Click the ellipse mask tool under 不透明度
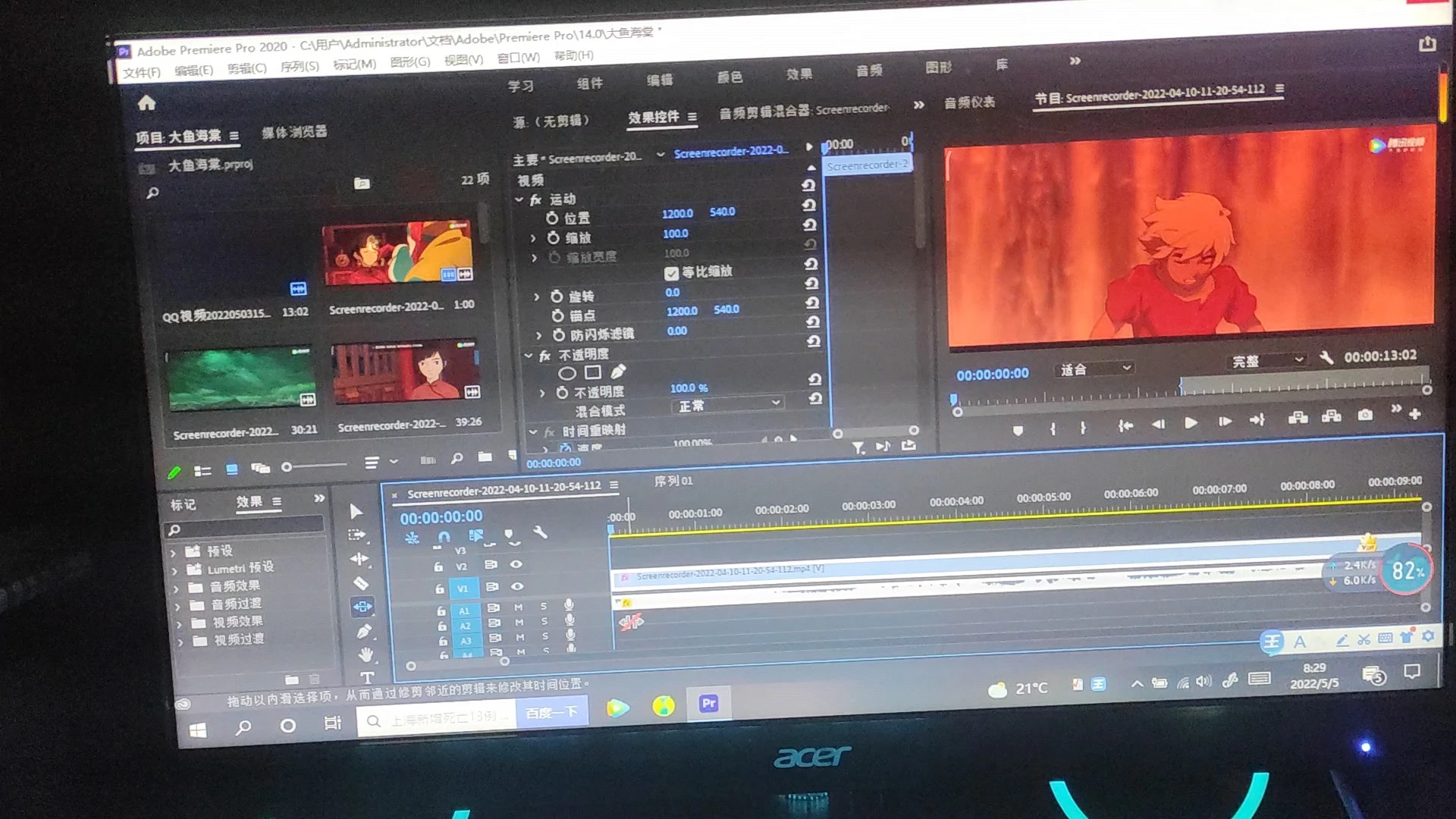 coord(567,373)
